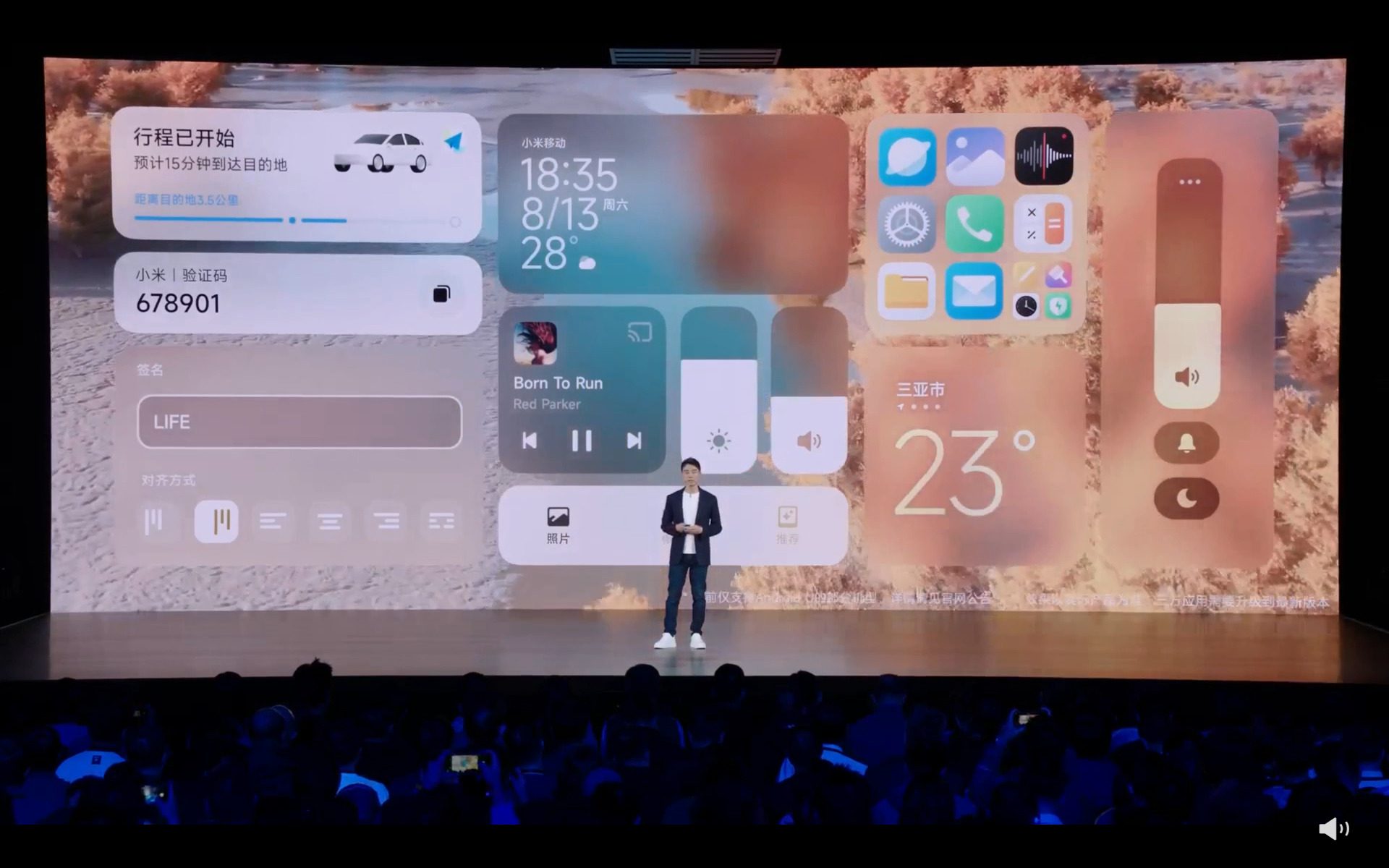Pause the Born To Run track
The image size is (1389, 868).
click(580, 440)
